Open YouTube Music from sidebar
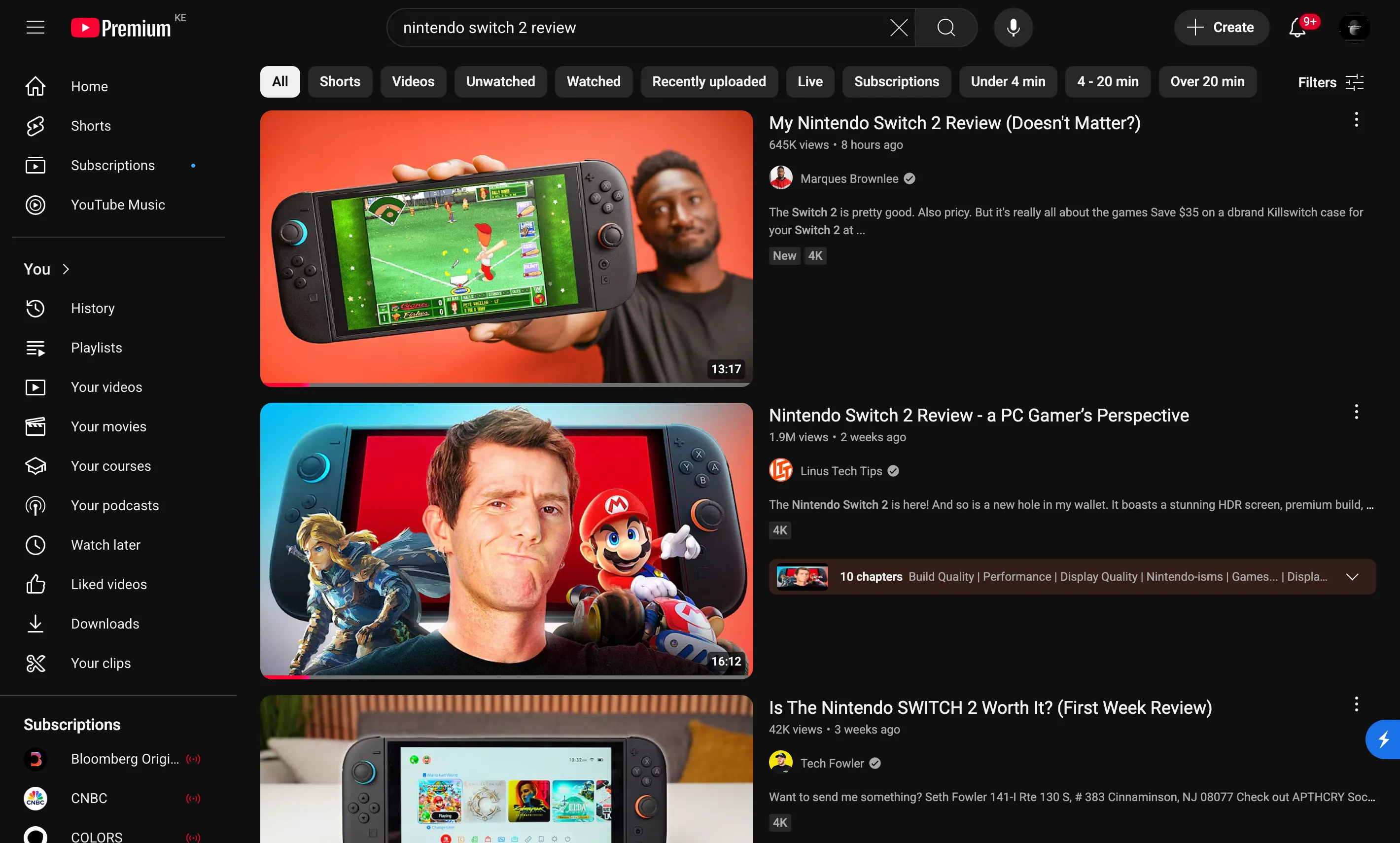Viewport: 1400px width, 843px height. tap(118, 205)
